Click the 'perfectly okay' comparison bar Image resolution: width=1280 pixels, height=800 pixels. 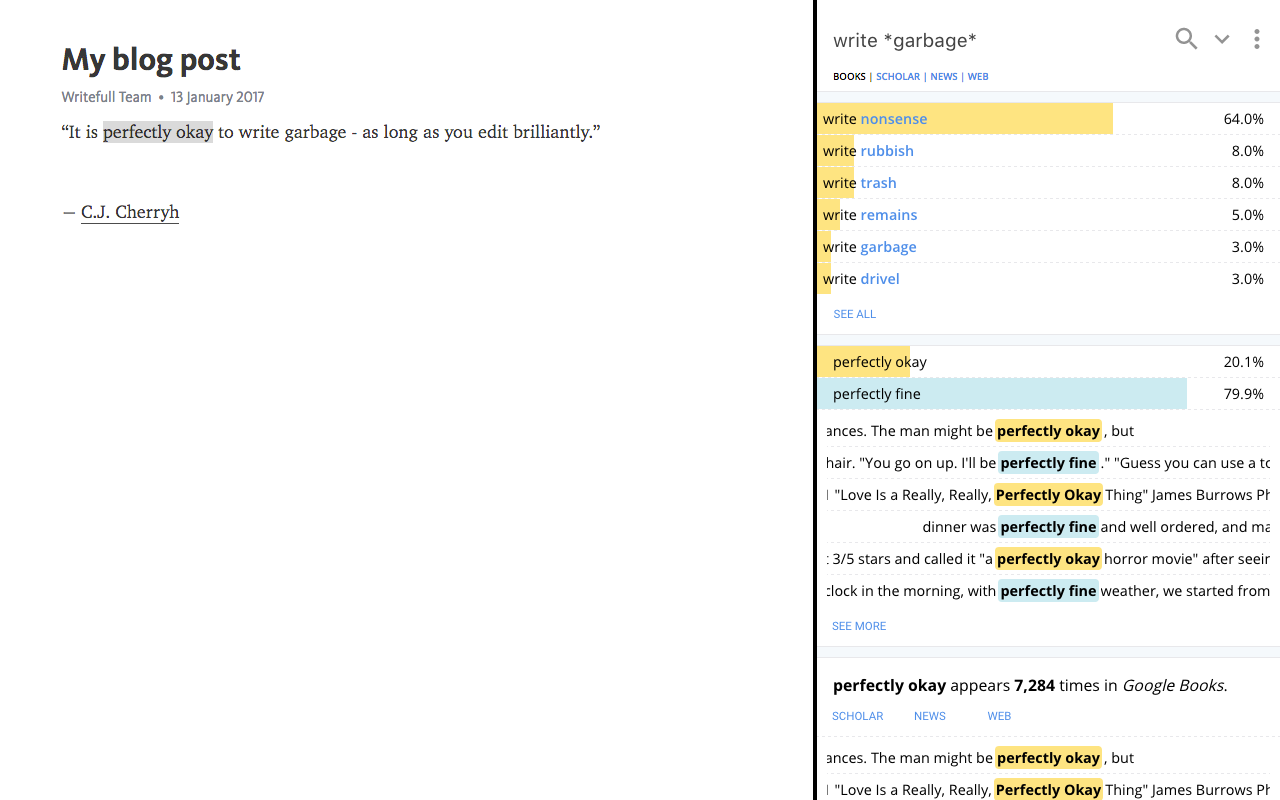point(1048,362)
